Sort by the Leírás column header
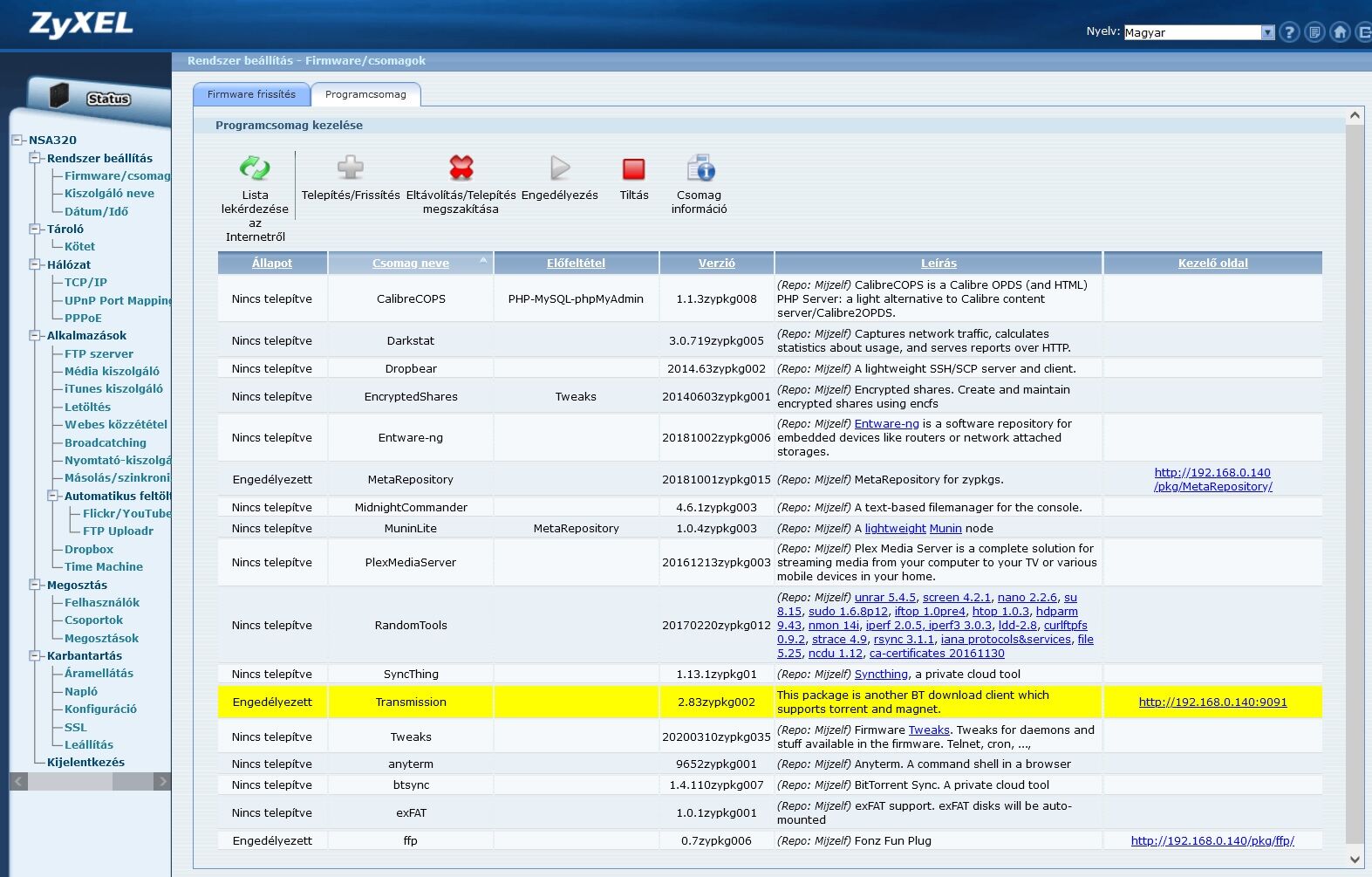 pyautogui.click(x=939, y=263)
